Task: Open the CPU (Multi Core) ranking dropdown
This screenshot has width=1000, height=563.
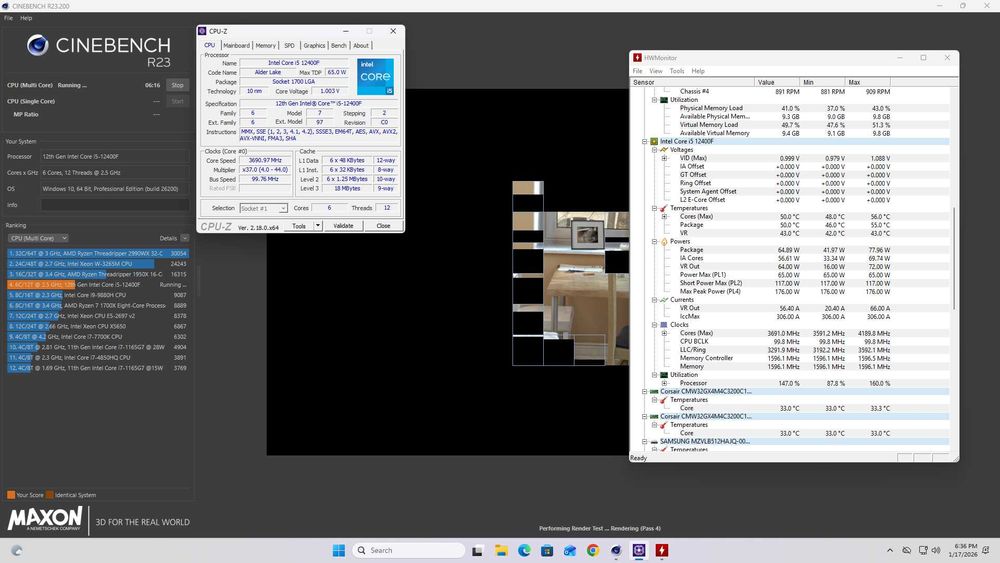Action: (x=38, y=238)
